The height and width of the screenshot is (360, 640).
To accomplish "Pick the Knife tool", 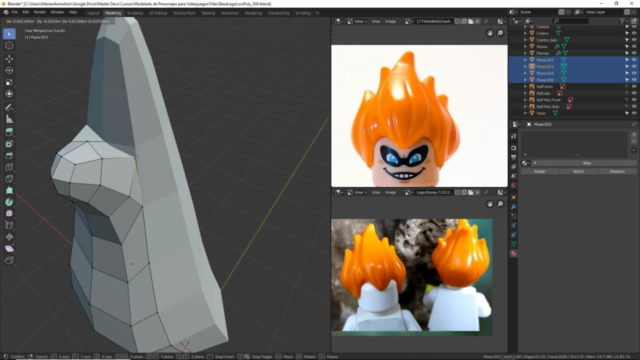I will pyautogui.click(x=9, y=179).
